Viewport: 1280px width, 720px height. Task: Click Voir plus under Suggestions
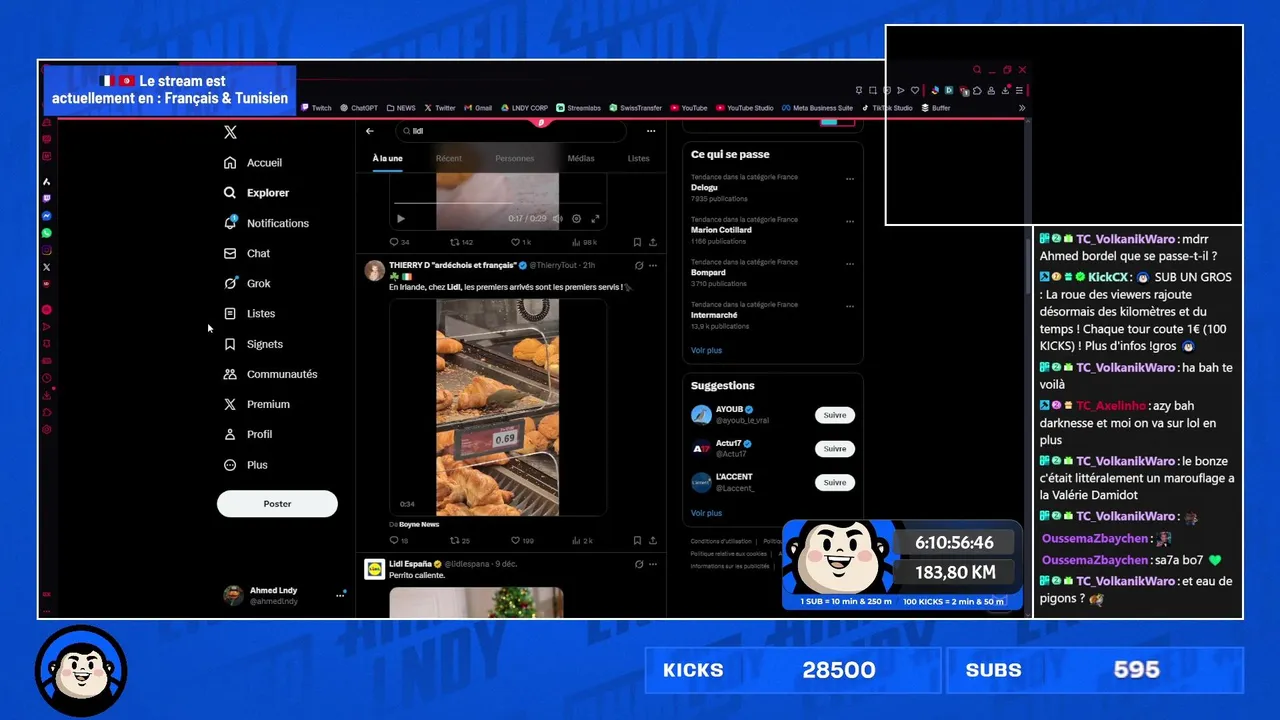pyautogui.click(x=706, y=513)
